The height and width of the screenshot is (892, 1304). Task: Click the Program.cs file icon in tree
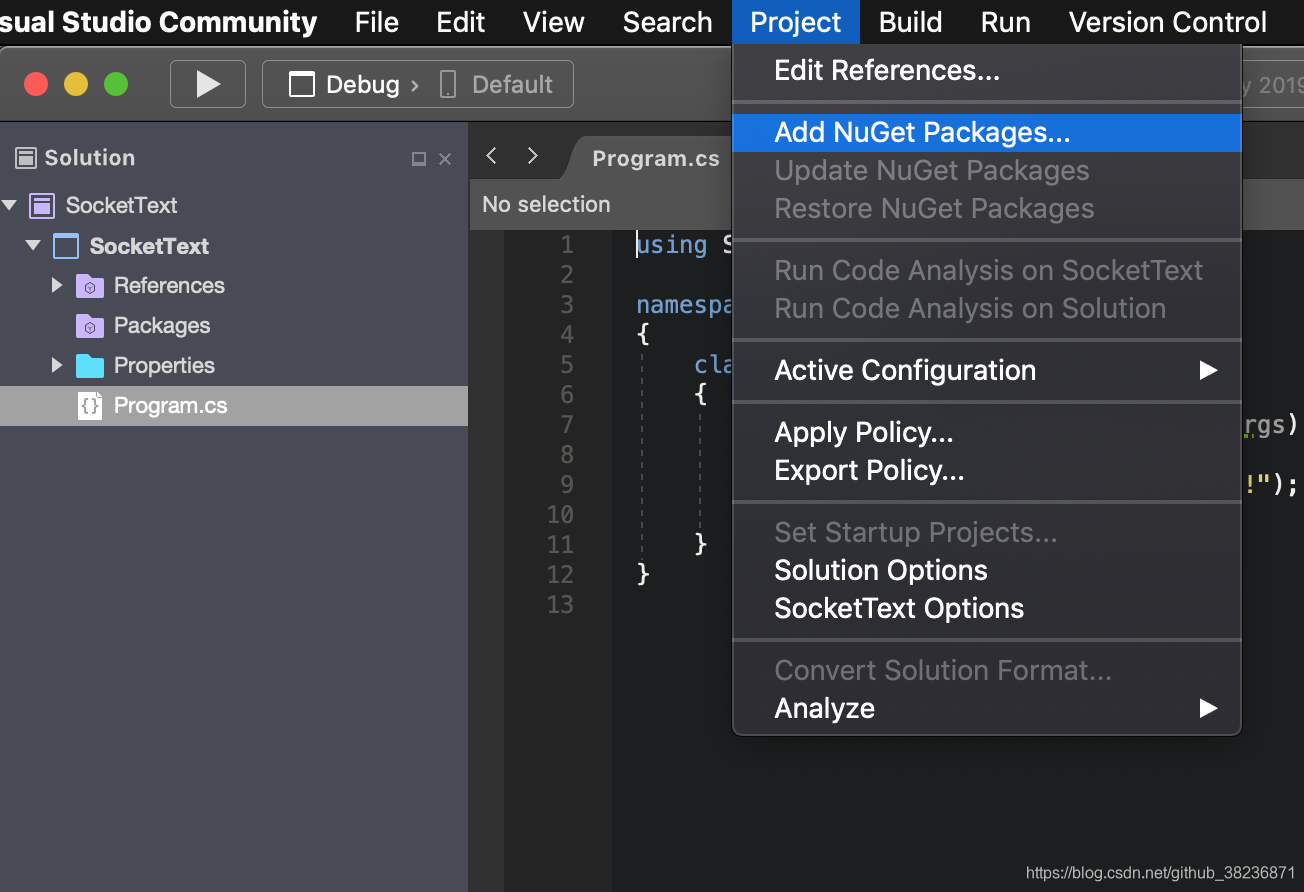90,406
